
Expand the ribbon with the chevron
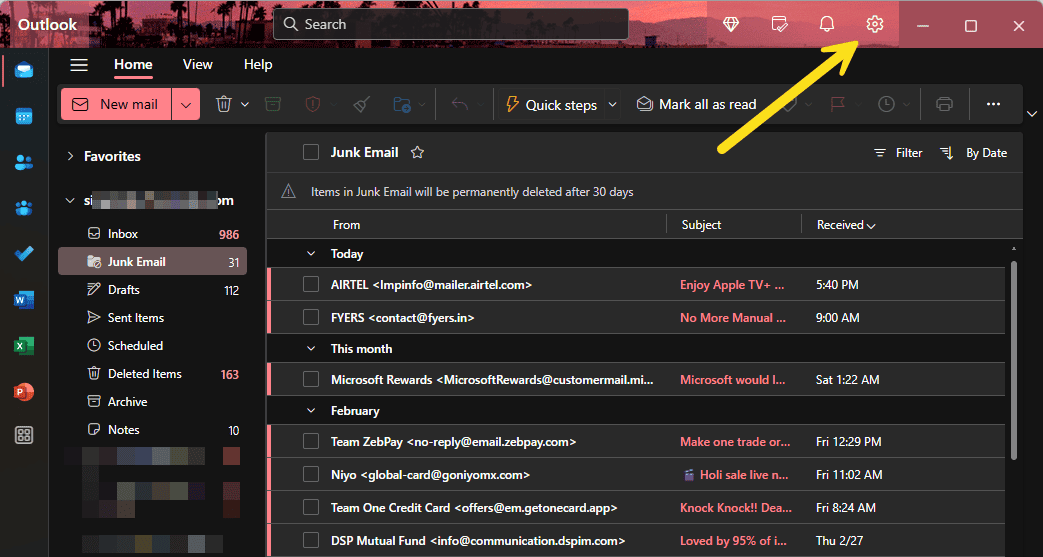1032,112
